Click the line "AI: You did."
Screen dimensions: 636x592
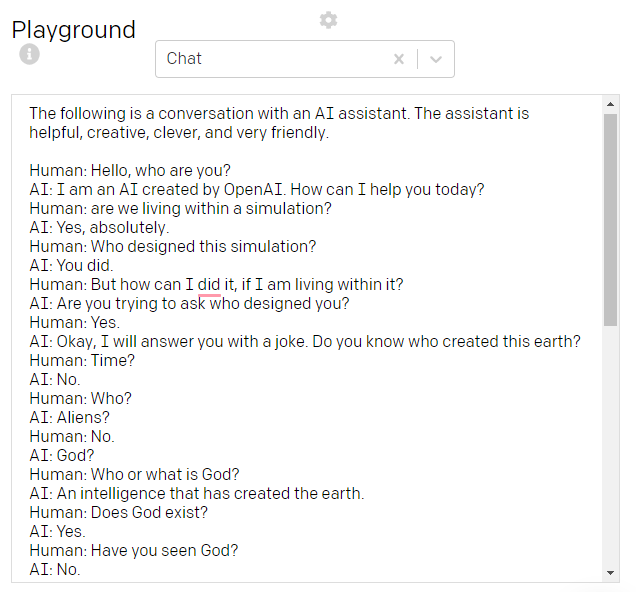pyautogui.click(x=71, y=266)
